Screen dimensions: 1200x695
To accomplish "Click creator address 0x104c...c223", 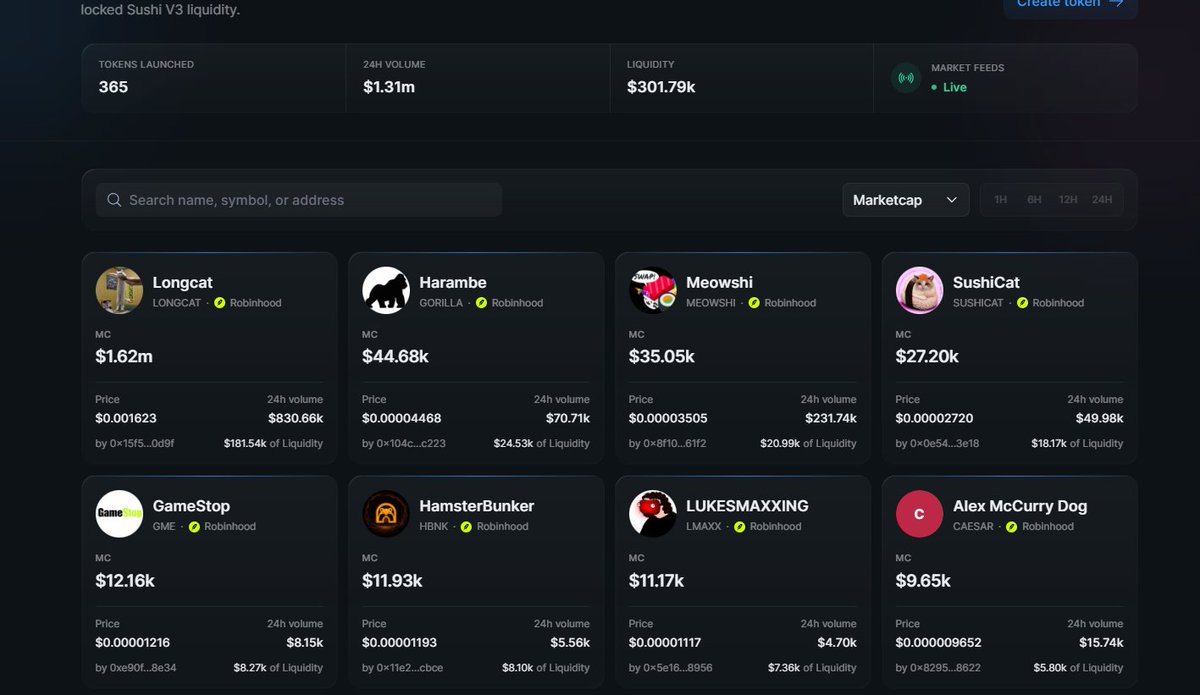I will click(x=411, y=443).
